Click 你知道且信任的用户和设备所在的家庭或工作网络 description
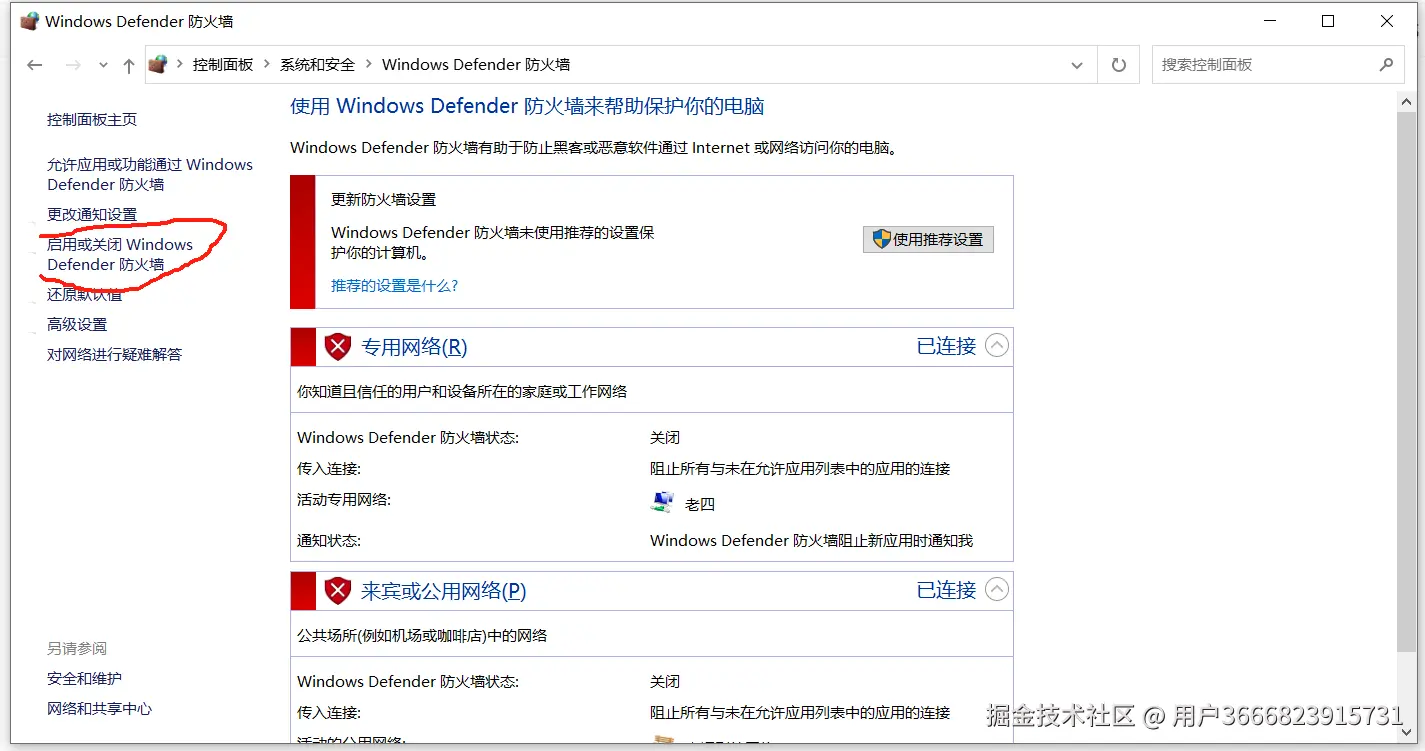This screenshot has width=1425, height=751. pyautogui.click(x=462, y=391)
